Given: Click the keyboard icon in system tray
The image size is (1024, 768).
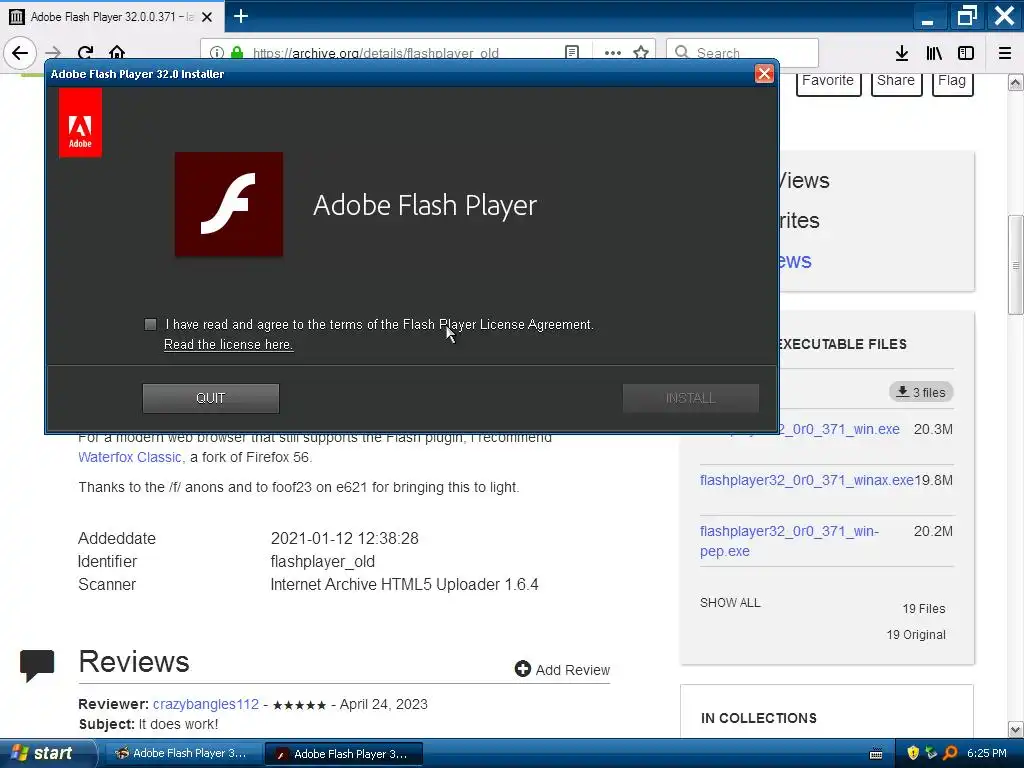Looking at the screenshot, I should click(x=876, y=754).
